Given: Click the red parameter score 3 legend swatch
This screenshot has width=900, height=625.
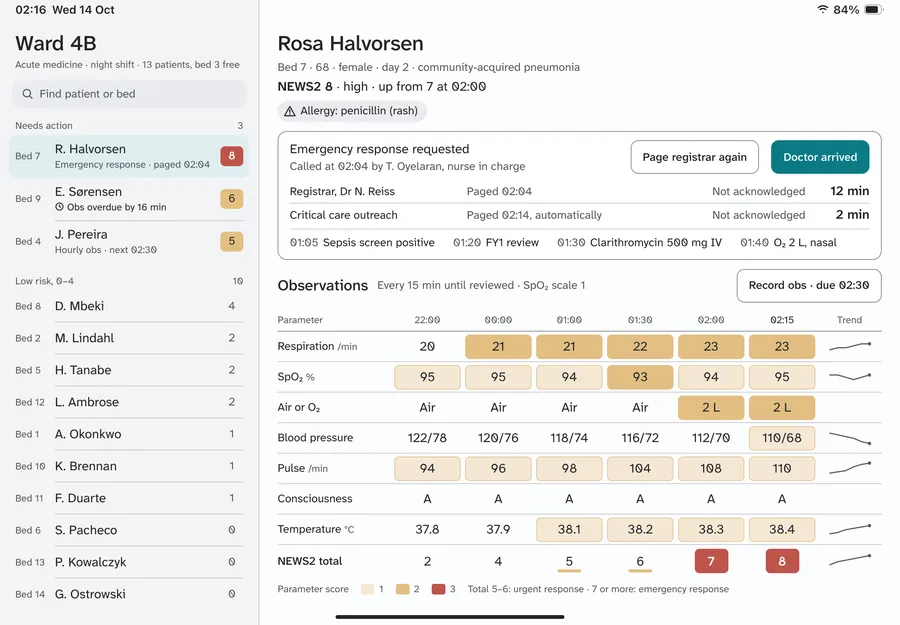Looking at the screenshot, I should pyautogui.click(x=439, y=589).
